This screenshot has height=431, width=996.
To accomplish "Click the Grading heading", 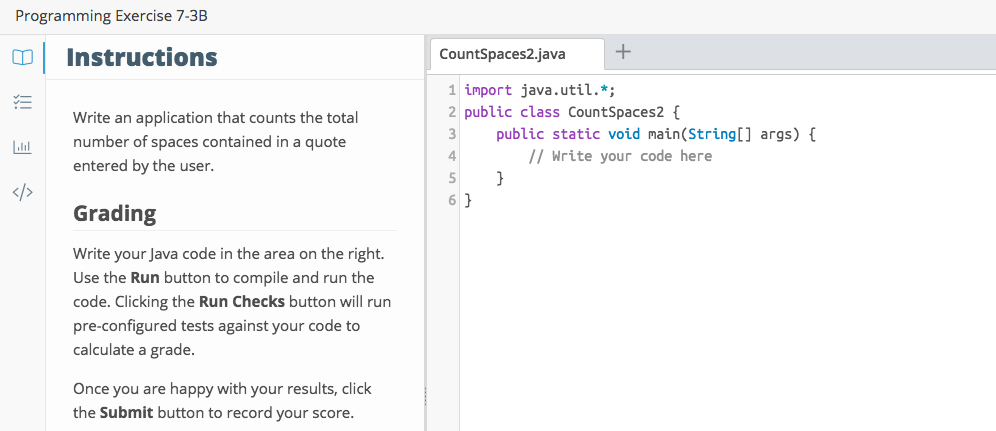I will pos(114,213).
